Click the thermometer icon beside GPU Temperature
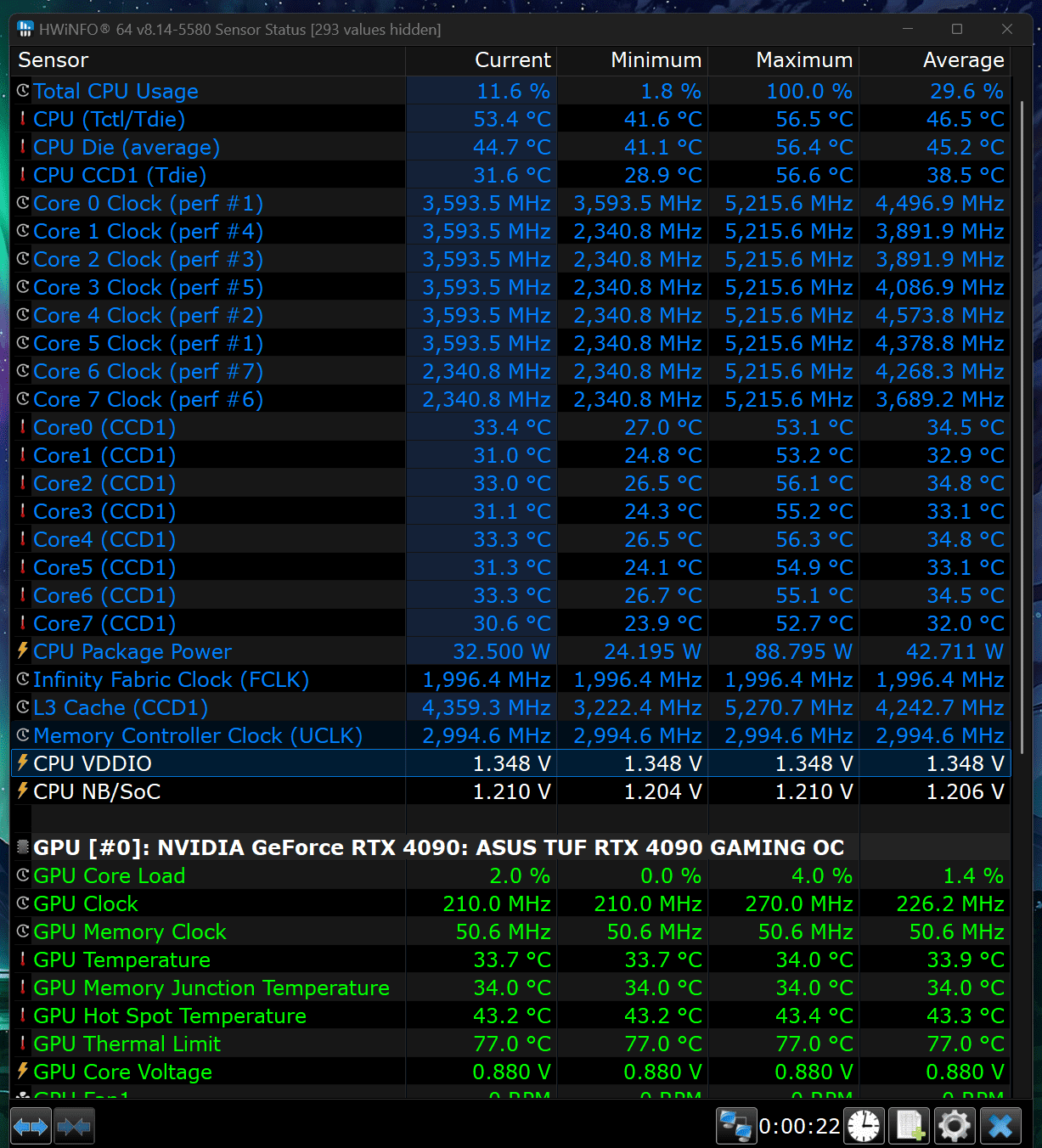 point(23,959)
